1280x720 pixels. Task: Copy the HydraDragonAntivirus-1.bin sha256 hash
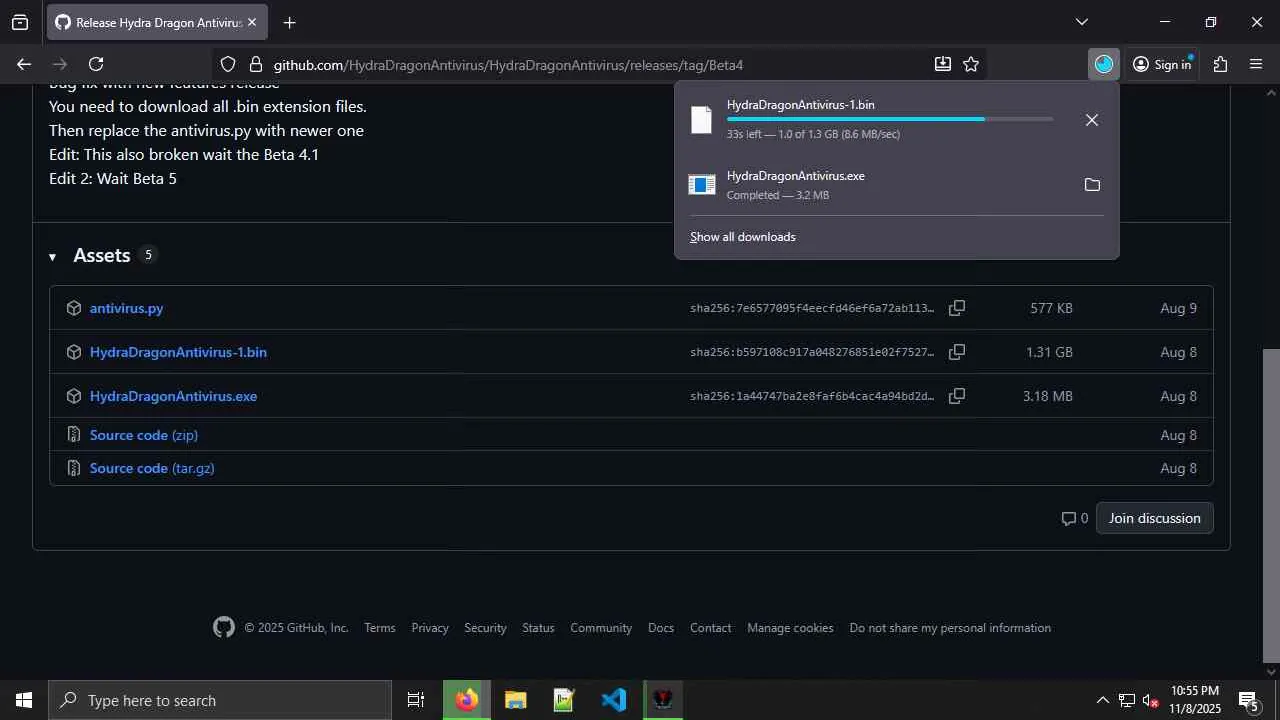[957, 352]
